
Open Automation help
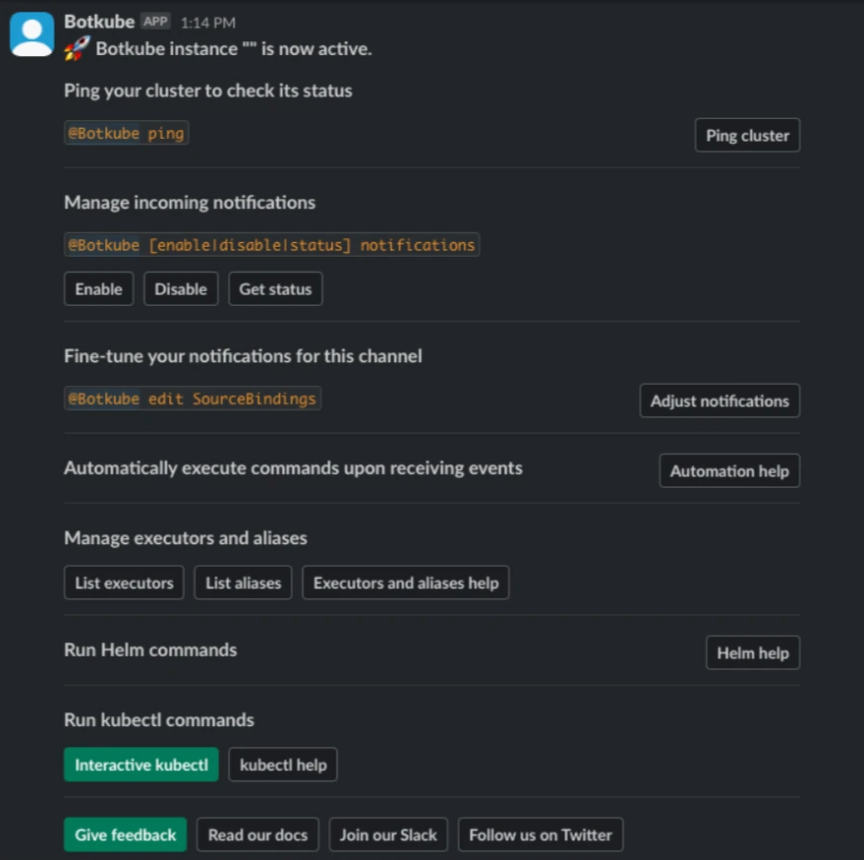pos(729,471)
